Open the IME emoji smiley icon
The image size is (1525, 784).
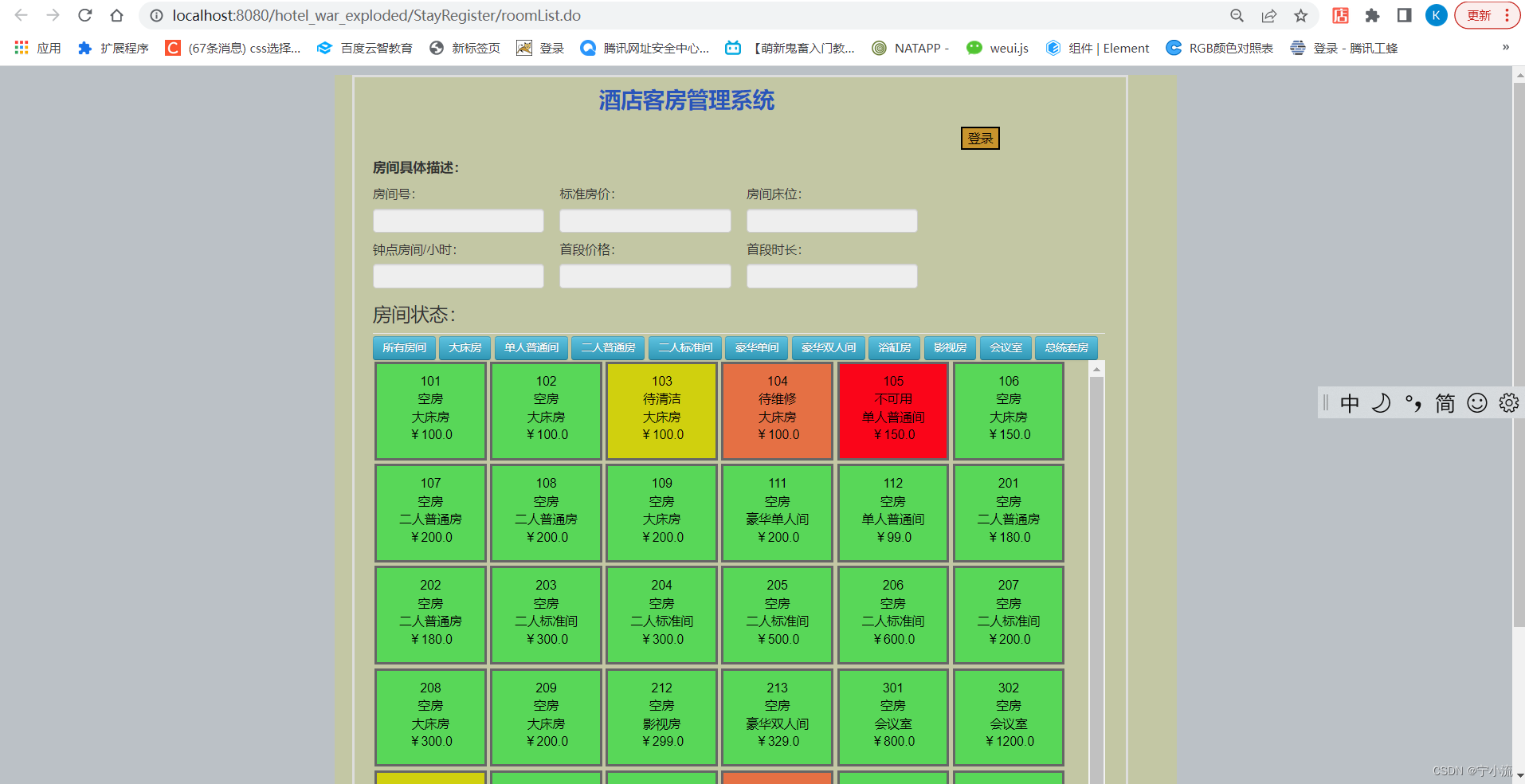(1477, 403)
